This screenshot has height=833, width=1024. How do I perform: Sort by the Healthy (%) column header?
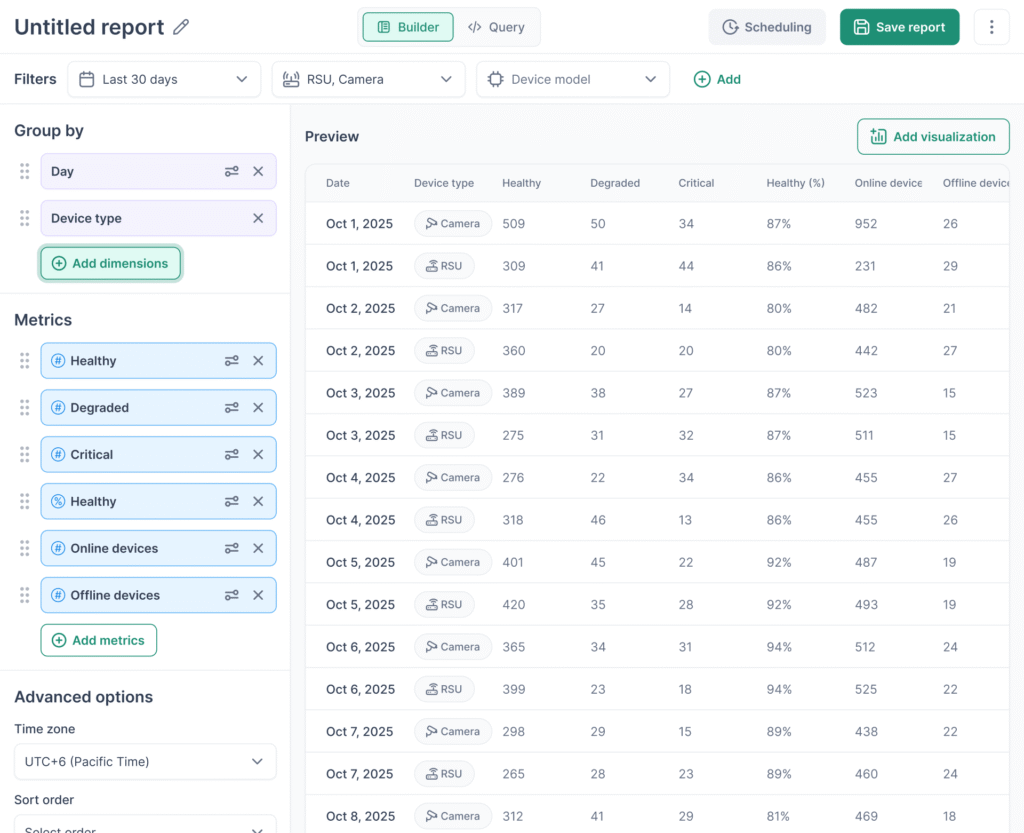[795, 183]
